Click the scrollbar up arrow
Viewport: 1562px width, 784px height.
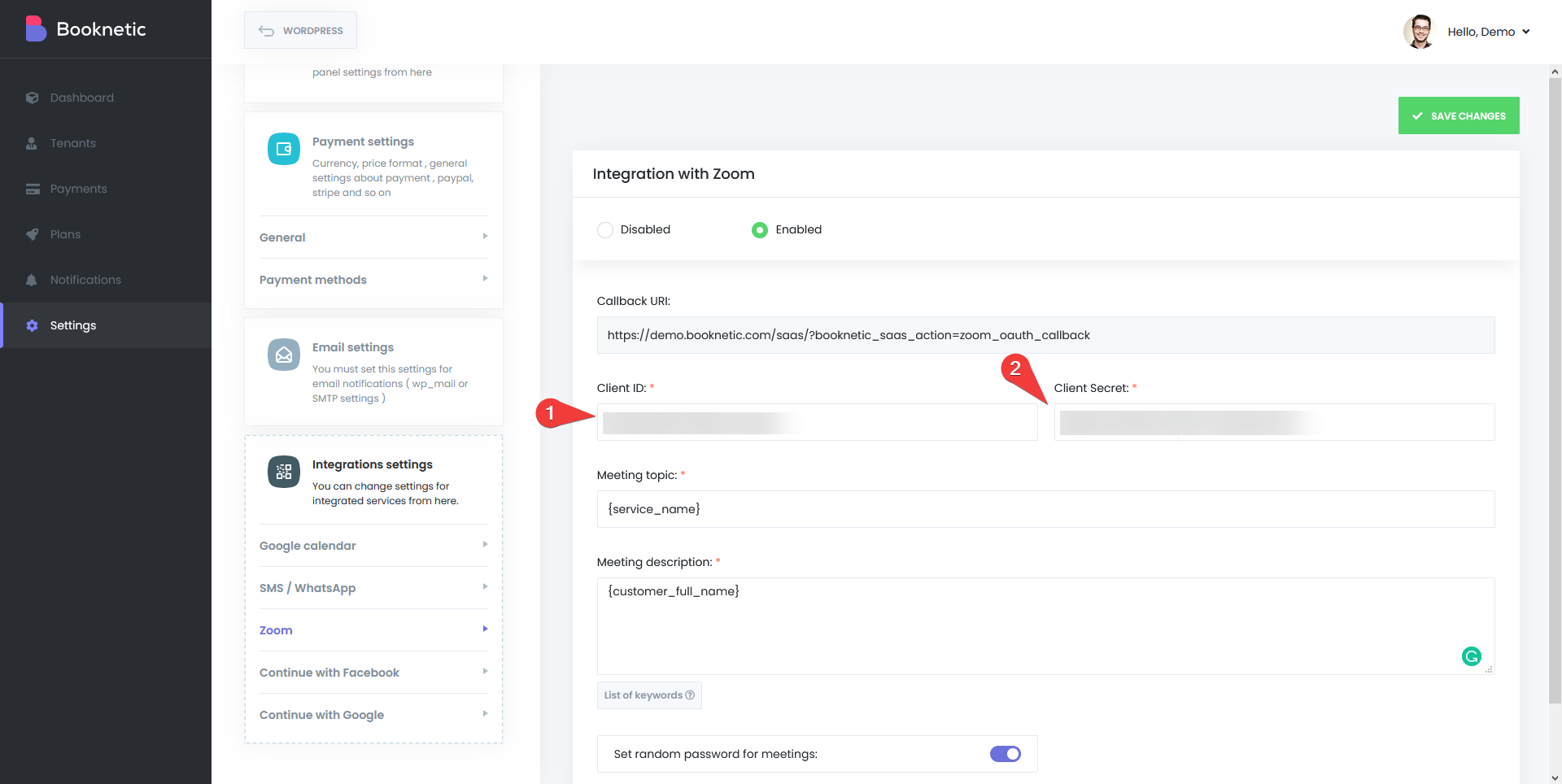(x=1555, y=72)
